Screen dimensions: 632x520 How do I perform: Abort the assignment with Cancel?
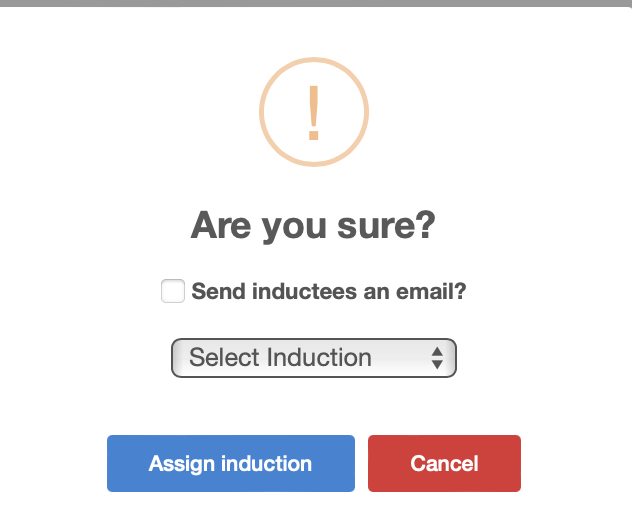(444, 463)
